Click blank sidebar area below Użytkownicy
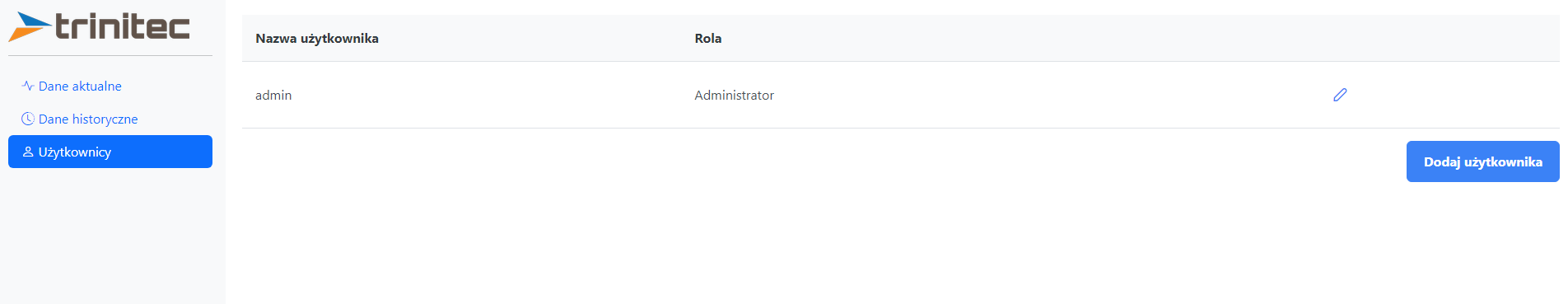The width and height of the screenshot is (1568, 304). pyautogui.click(x=110, y=239)
